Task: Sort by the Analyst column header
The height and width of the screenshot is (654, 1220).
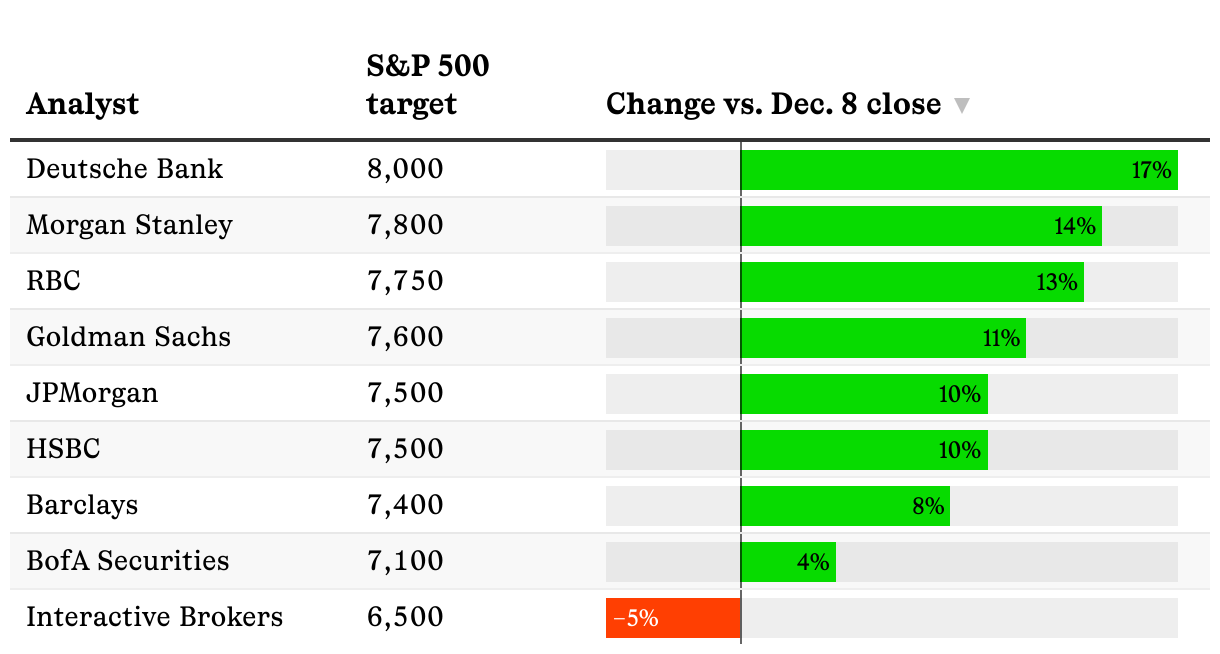Action: tap(83, 104)
